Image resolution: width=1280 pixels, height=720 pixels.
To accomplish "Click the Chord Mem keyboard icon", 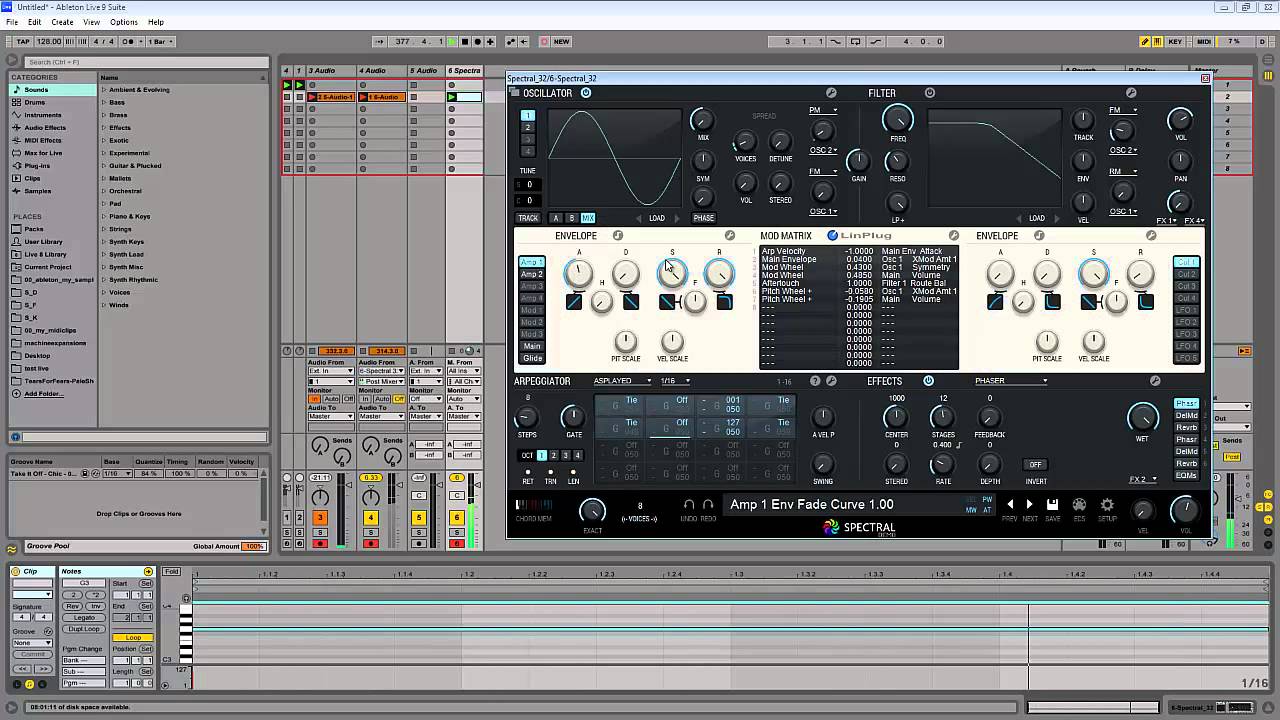I will (x=533, y=505).
